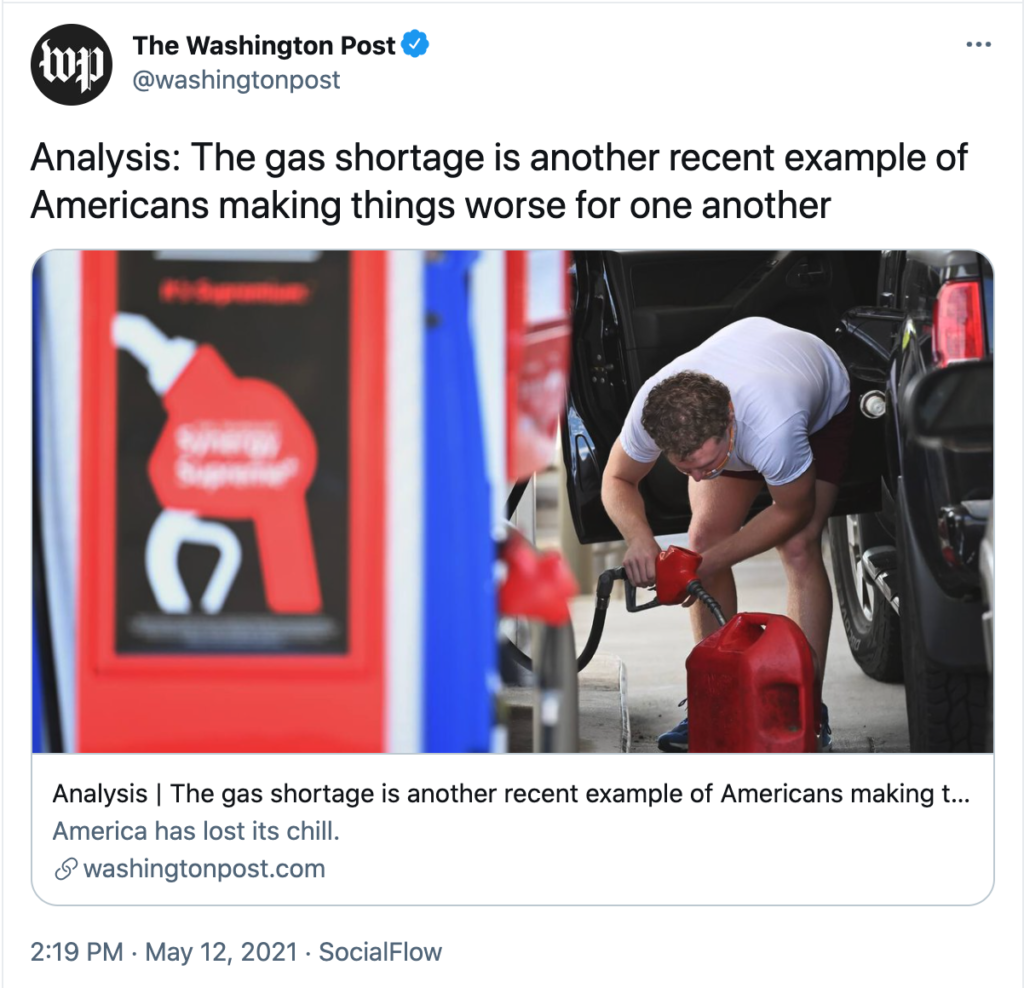Click the wp logo inside the avatar
This screenshot has width=1024, height=988.
coord(71,64)
